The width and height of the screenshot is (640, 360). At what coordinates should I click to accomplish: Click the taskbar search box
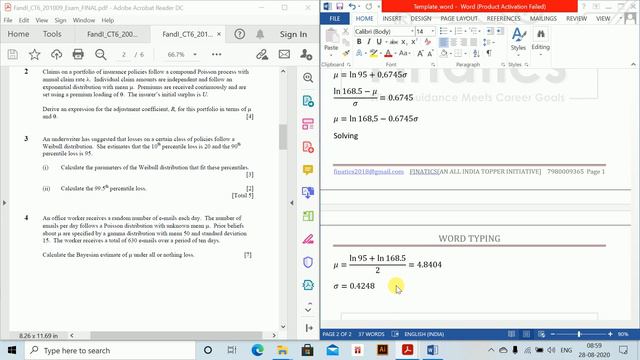pos(110,350)
